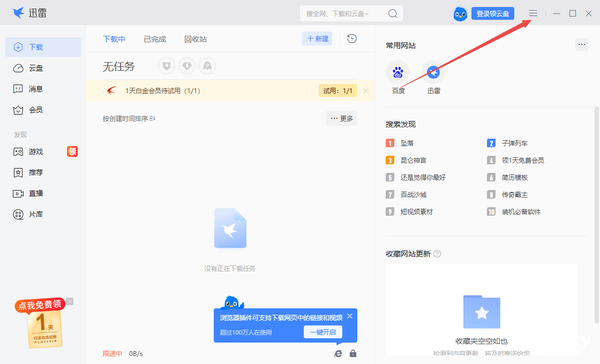Open the hamburger main menu
This screenshot has height=364, width=600.
pyautogui.click(x=533, y=13)
